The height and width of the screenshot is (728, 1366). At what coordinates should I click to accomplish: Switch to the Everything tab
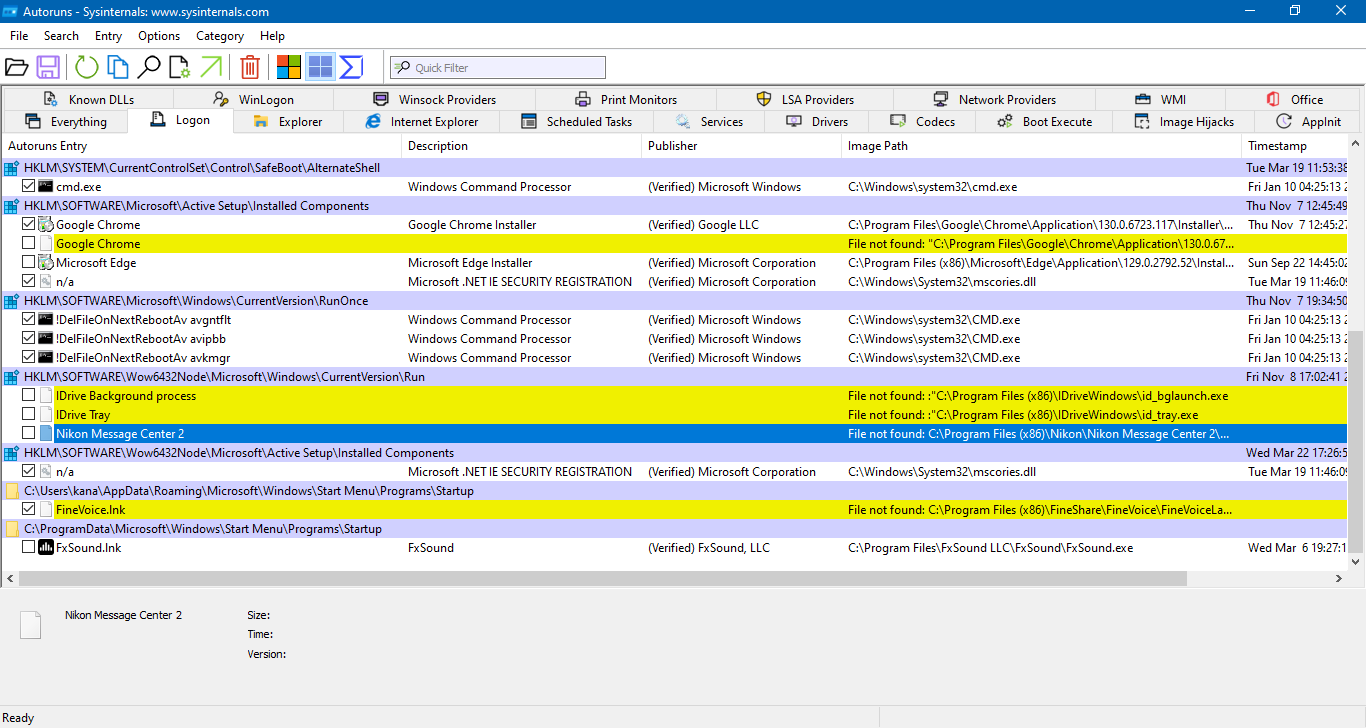(65, 122)
